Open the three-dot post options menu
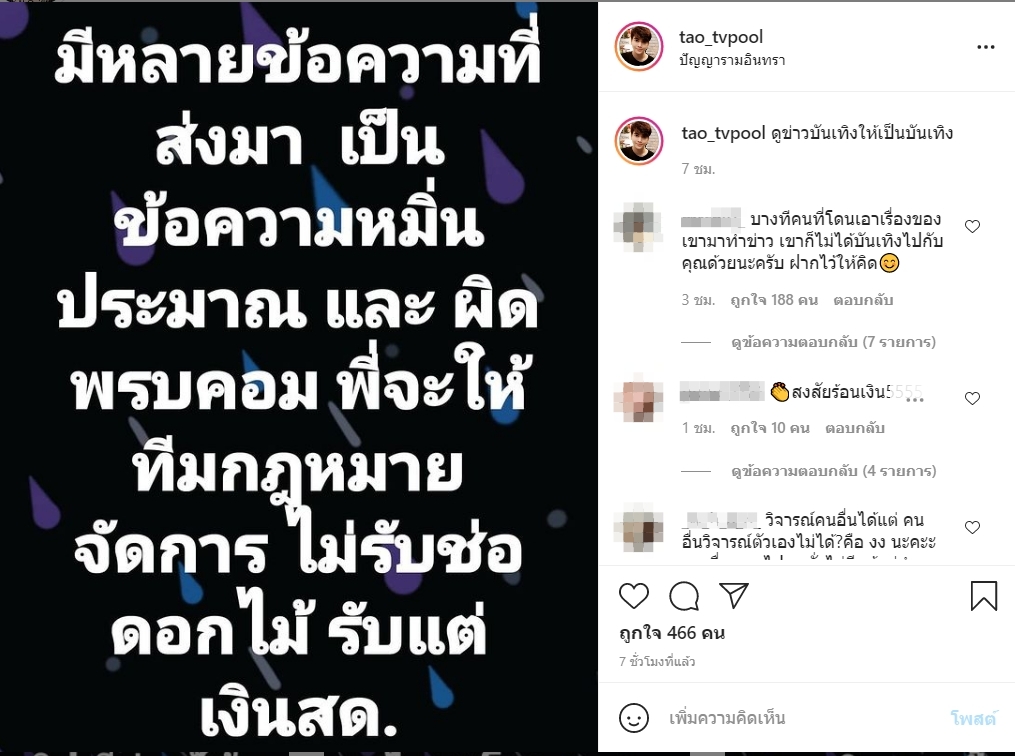 (x=985, y=47)
